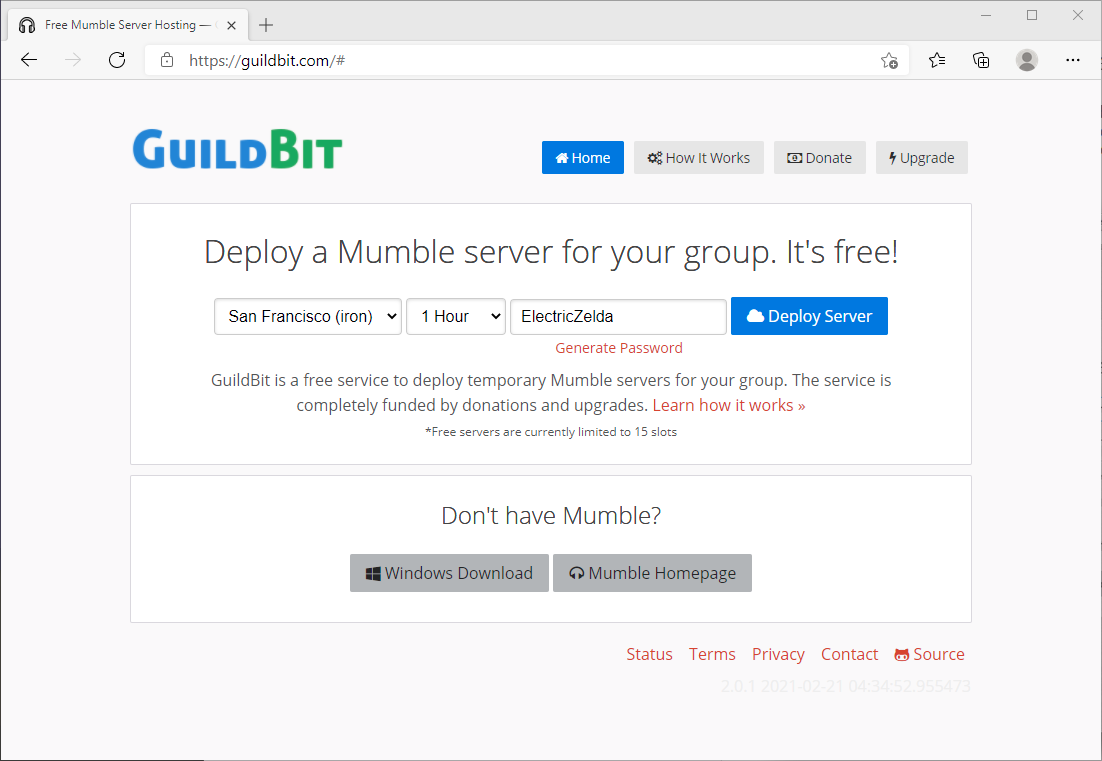Click the browser forward arrow
Viewport: 1102px width, 761px height.
pyautogui.click(x=73, y=60)
